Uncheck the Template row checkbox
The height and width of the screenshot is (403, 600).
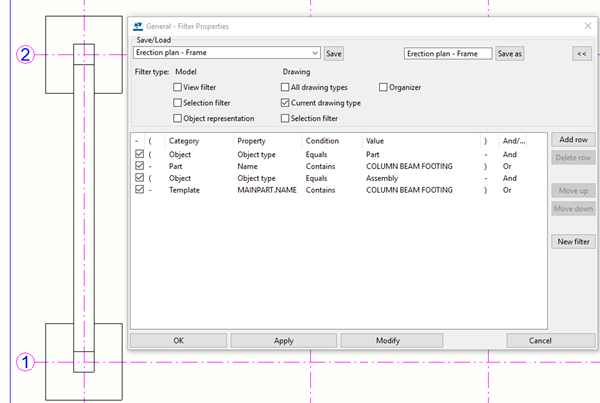pyautogui.click(x=138, y=188)
